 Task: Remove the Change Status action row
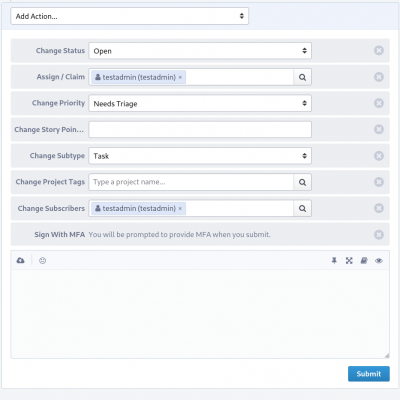click(379, 50)
